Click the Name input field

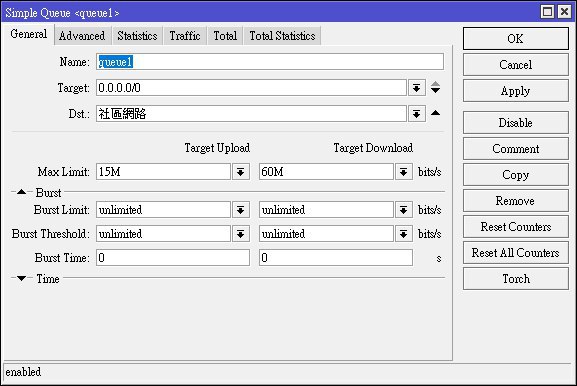(270, 62)
